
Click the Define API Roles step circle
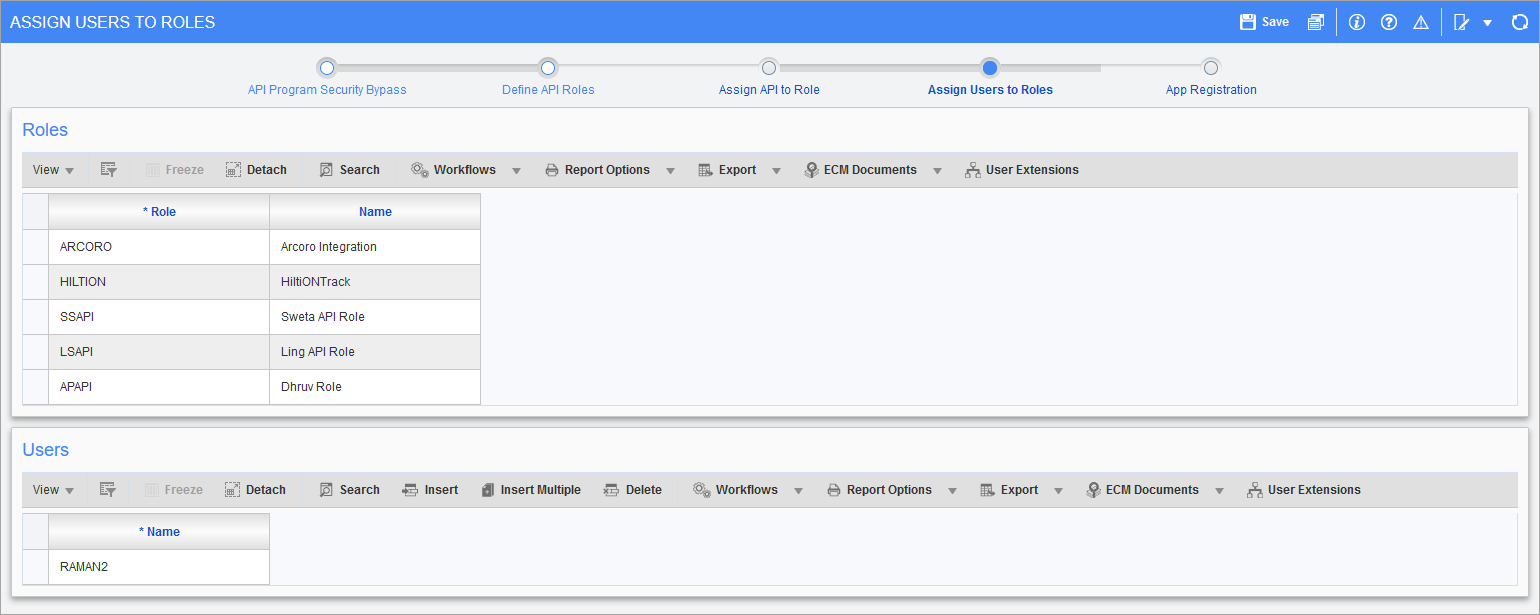tap(548, 68)
